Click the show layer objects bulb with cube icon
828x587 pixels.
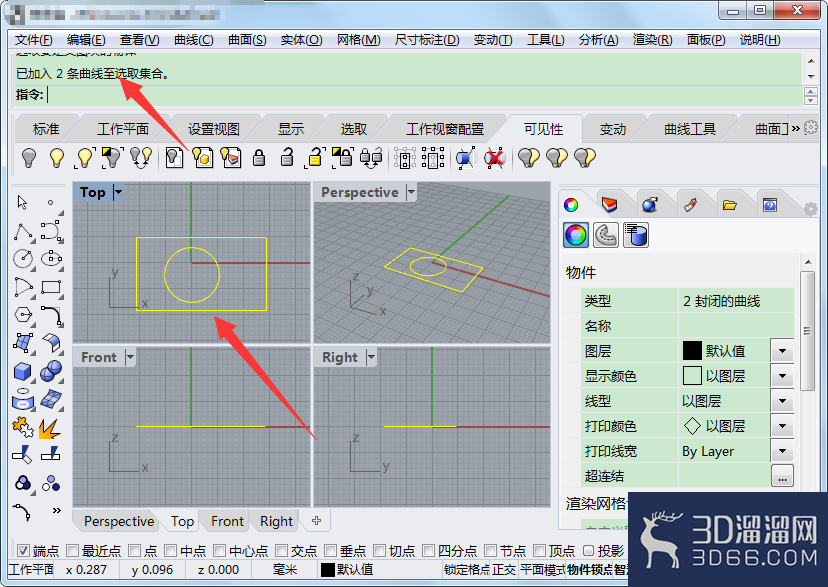(203, 158)
